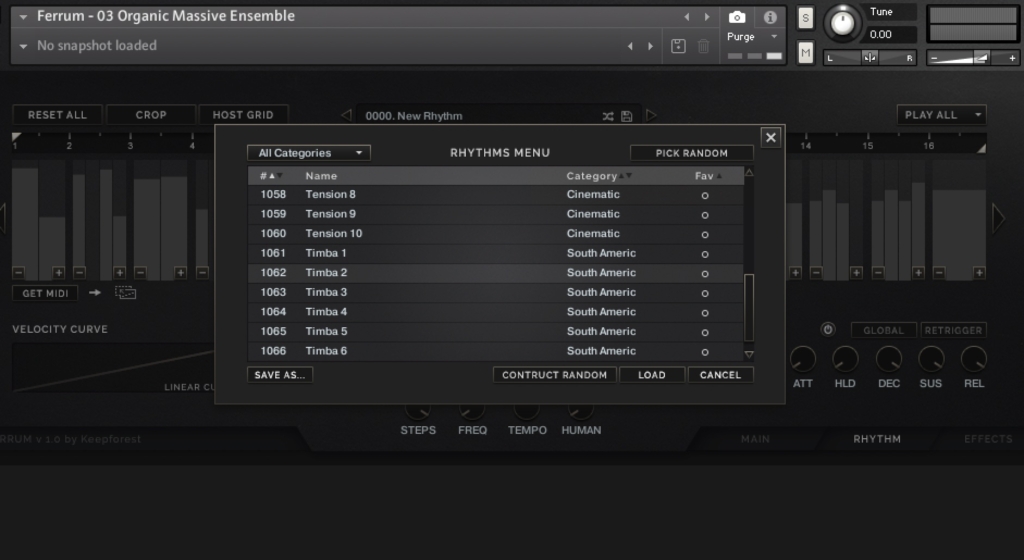The image size is (1024, 560).
Task: Click the Tune knob
Action: point(845,22)
